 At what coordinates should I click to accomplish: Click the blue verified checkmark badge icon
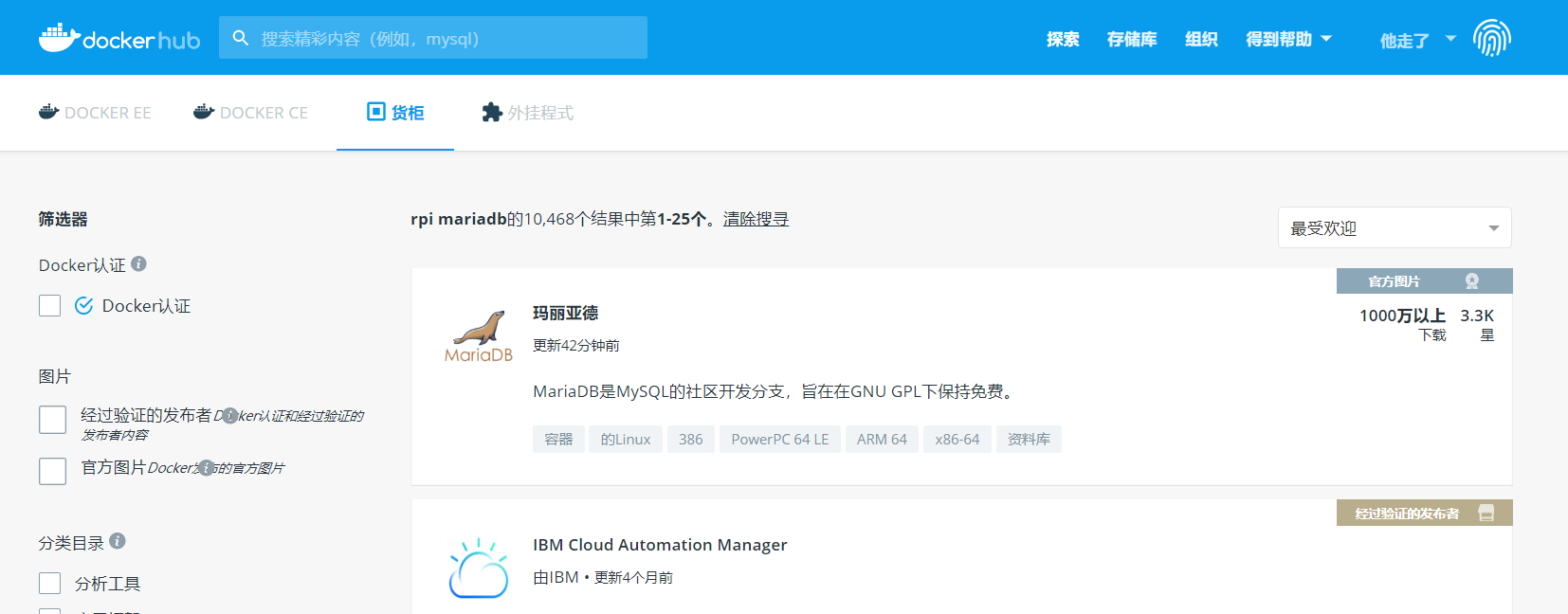pos(83,305)
